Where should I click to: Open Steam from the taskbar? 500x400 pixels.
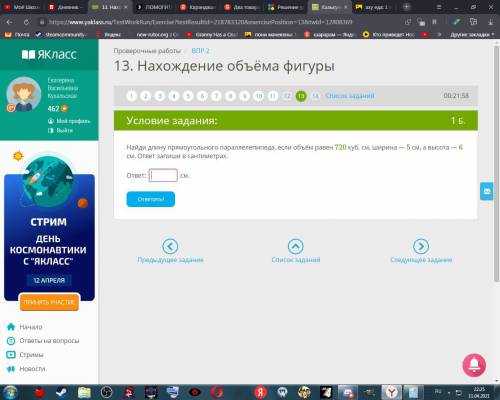tap(61, 392)
